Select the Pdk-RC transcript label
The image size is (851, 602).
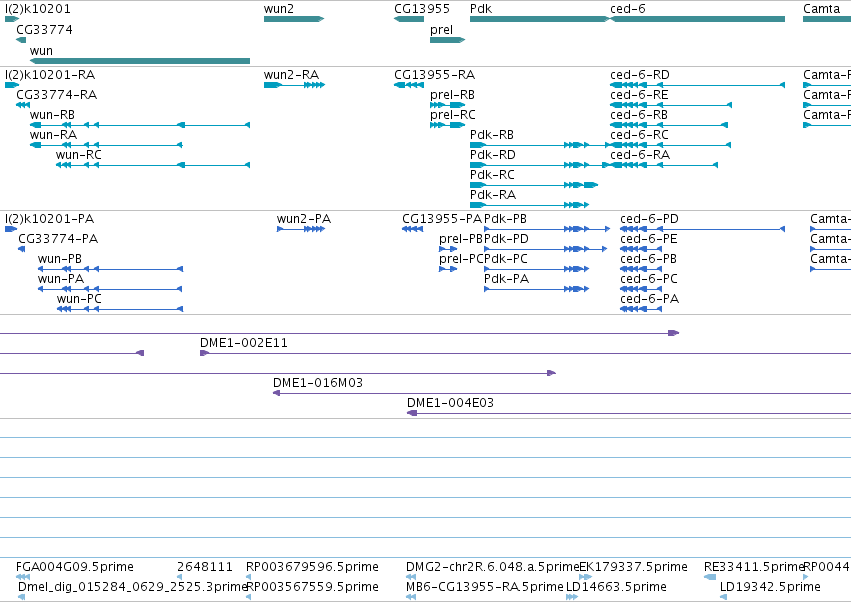point(492,175)
